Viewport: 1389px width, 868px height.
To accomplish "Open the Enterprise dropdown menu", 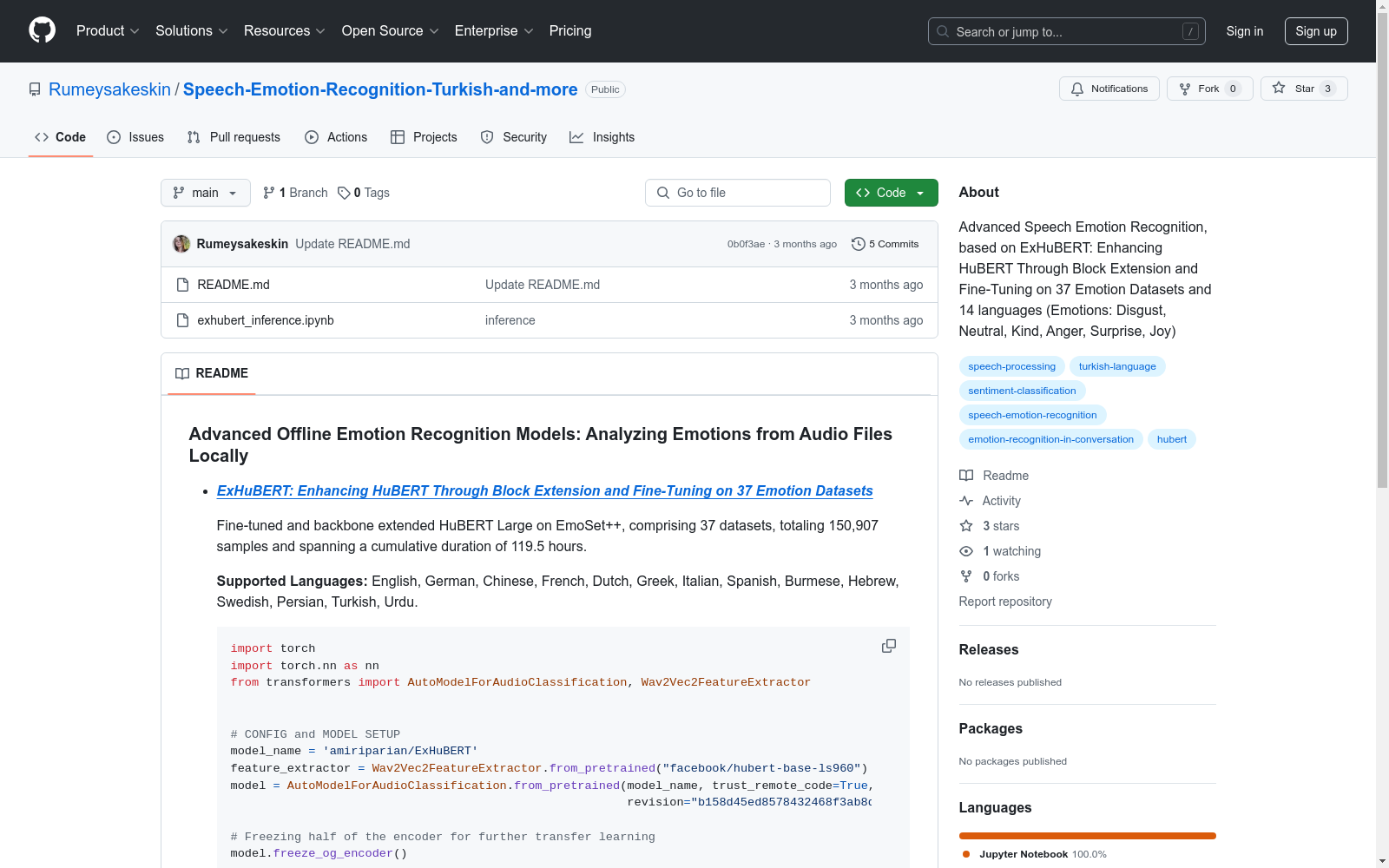I will [x=494, y=31].
